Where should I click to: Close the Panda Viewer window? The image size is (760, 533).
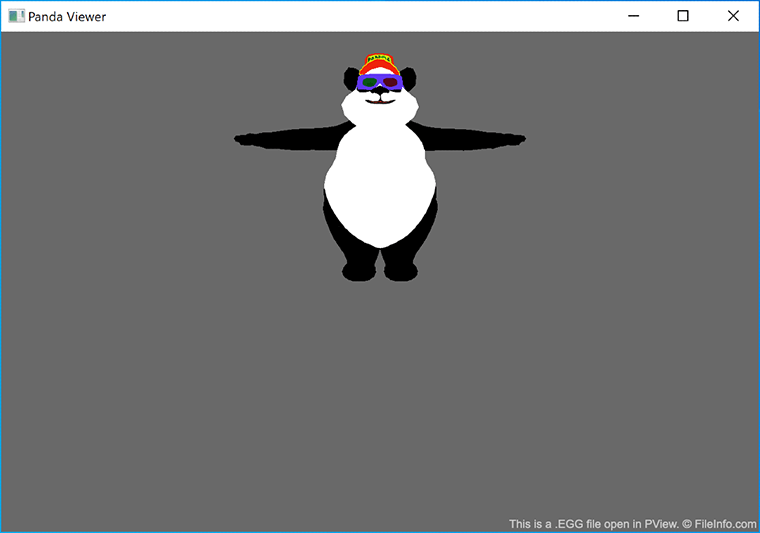(733, 16)
